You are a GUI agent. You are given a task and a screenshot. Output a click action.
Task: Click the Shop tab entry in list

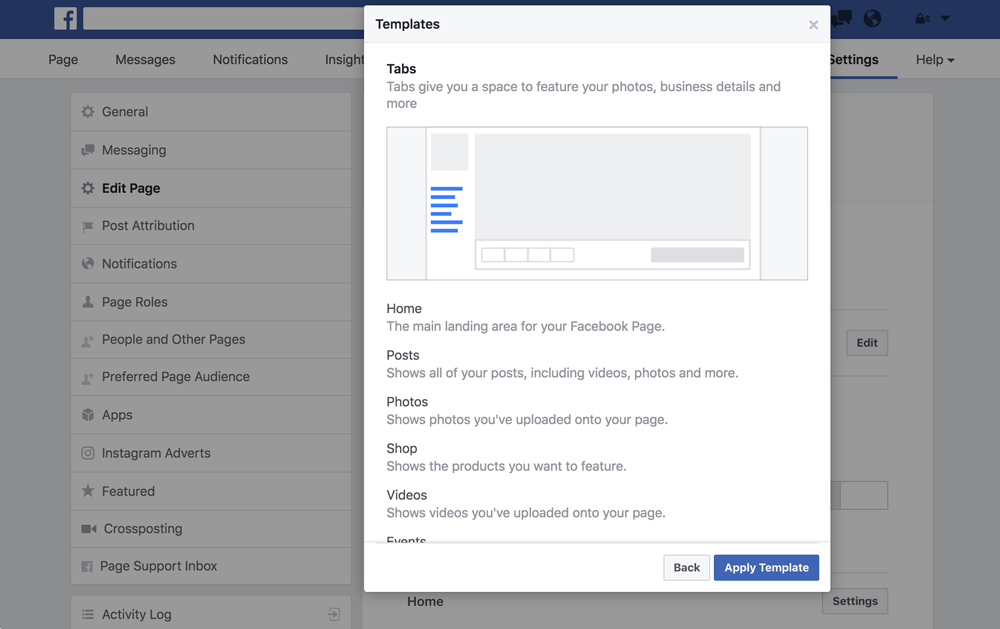(506, 457)
